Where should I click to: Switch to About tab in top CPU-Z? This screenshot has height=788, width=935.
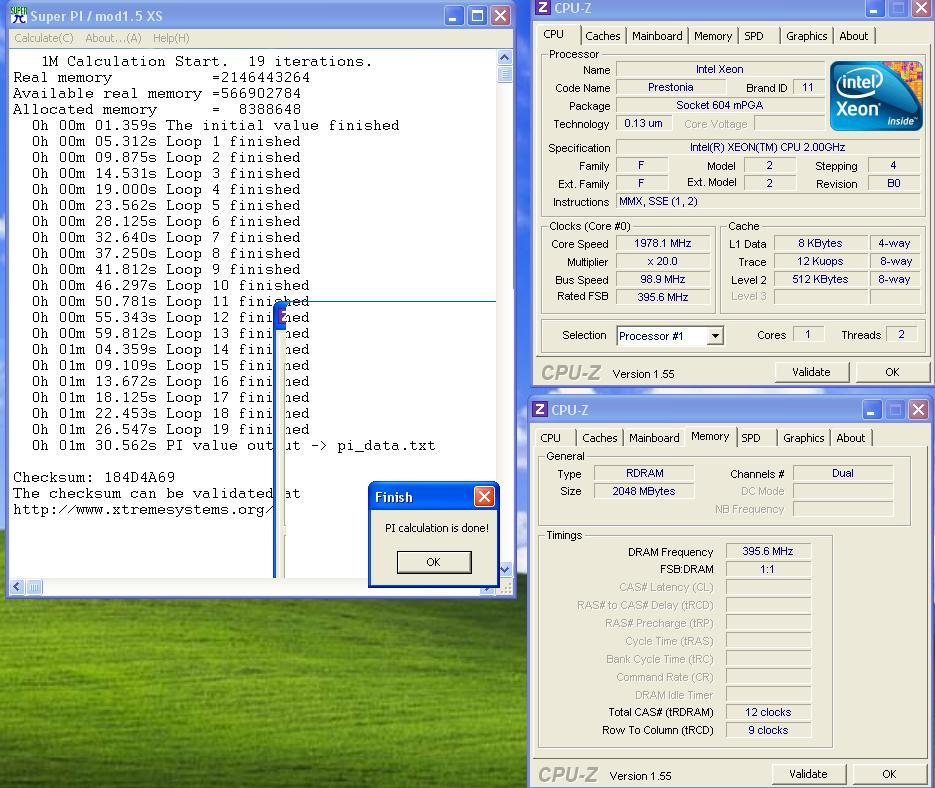853,36
